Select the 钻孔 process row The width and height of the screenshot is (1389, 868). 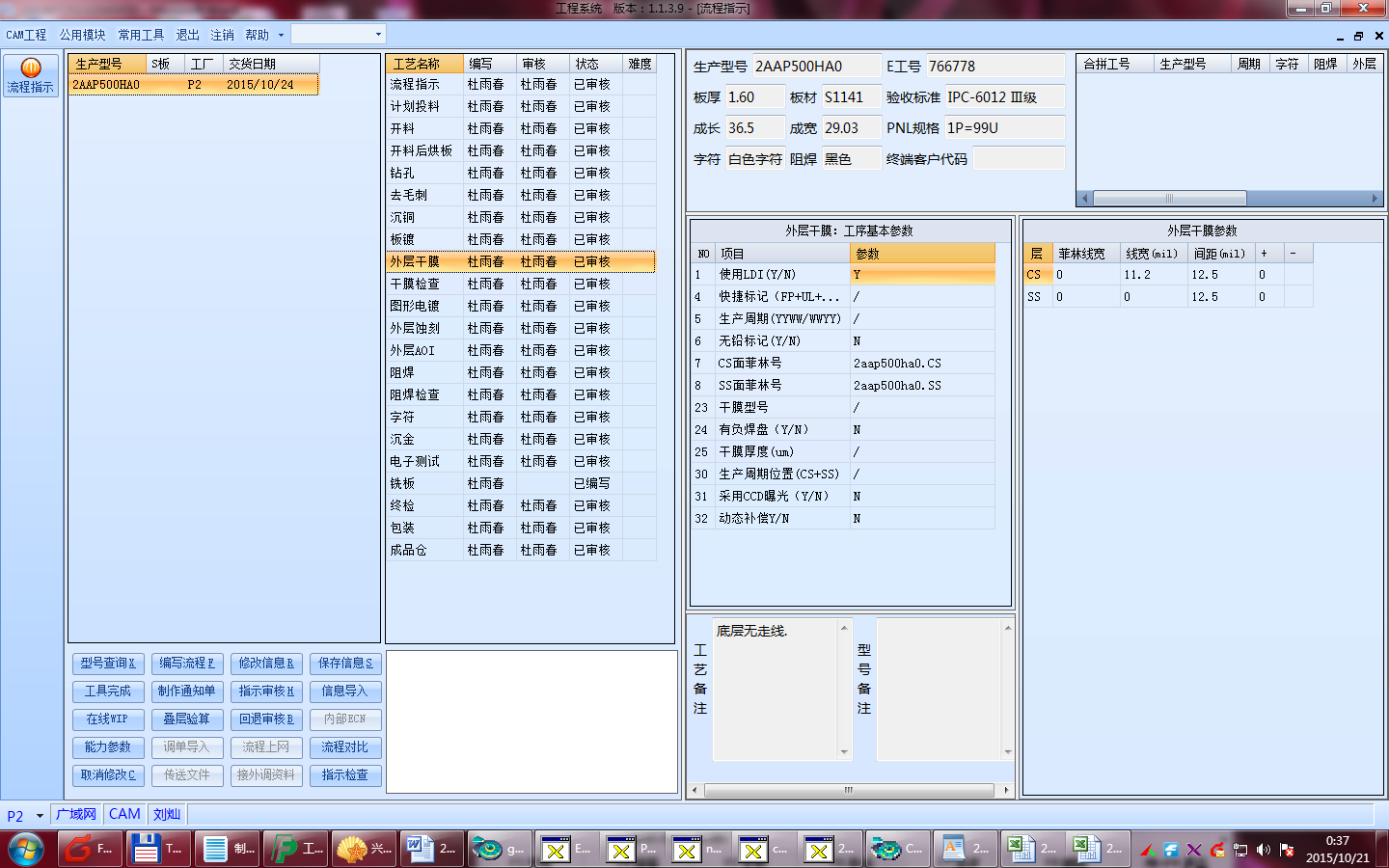click(x=521, y=173)
